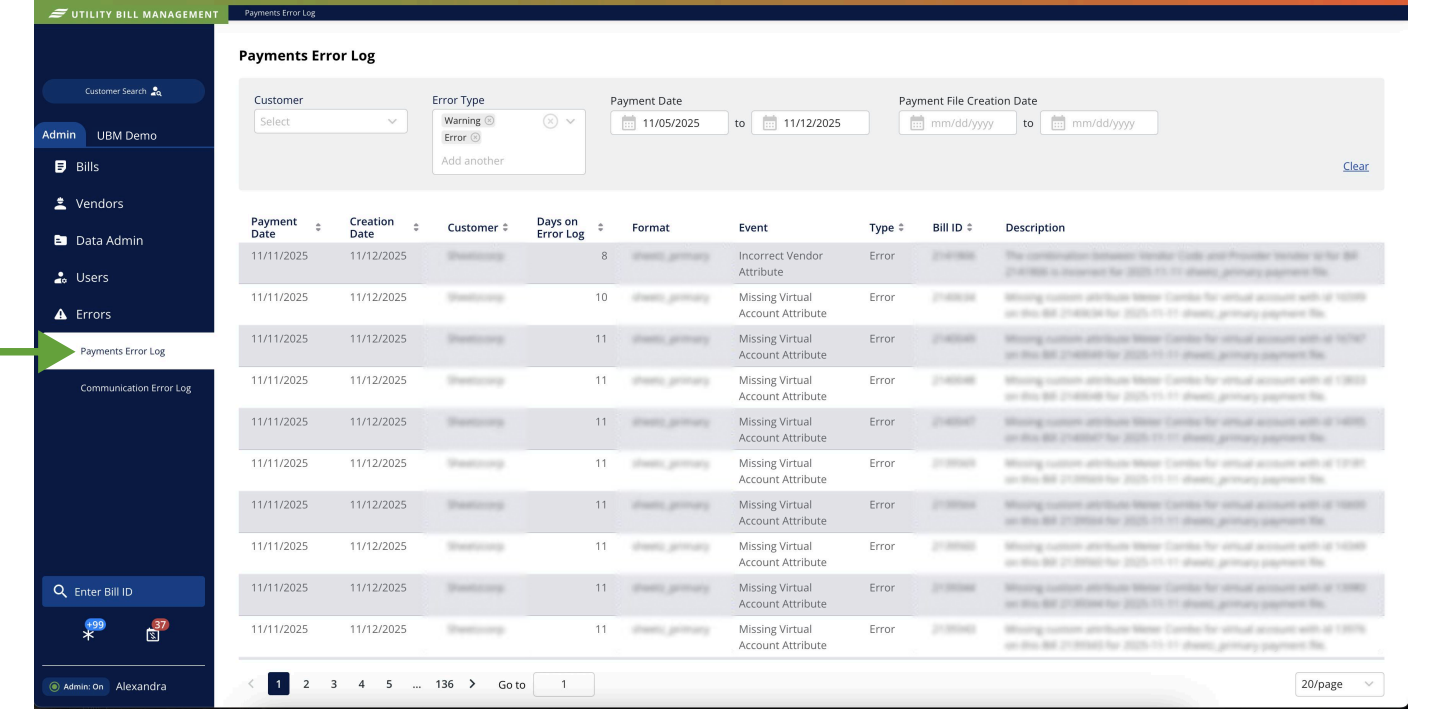Click the Event column header
Screen dimensions: 1439x710
pos(753,228)
